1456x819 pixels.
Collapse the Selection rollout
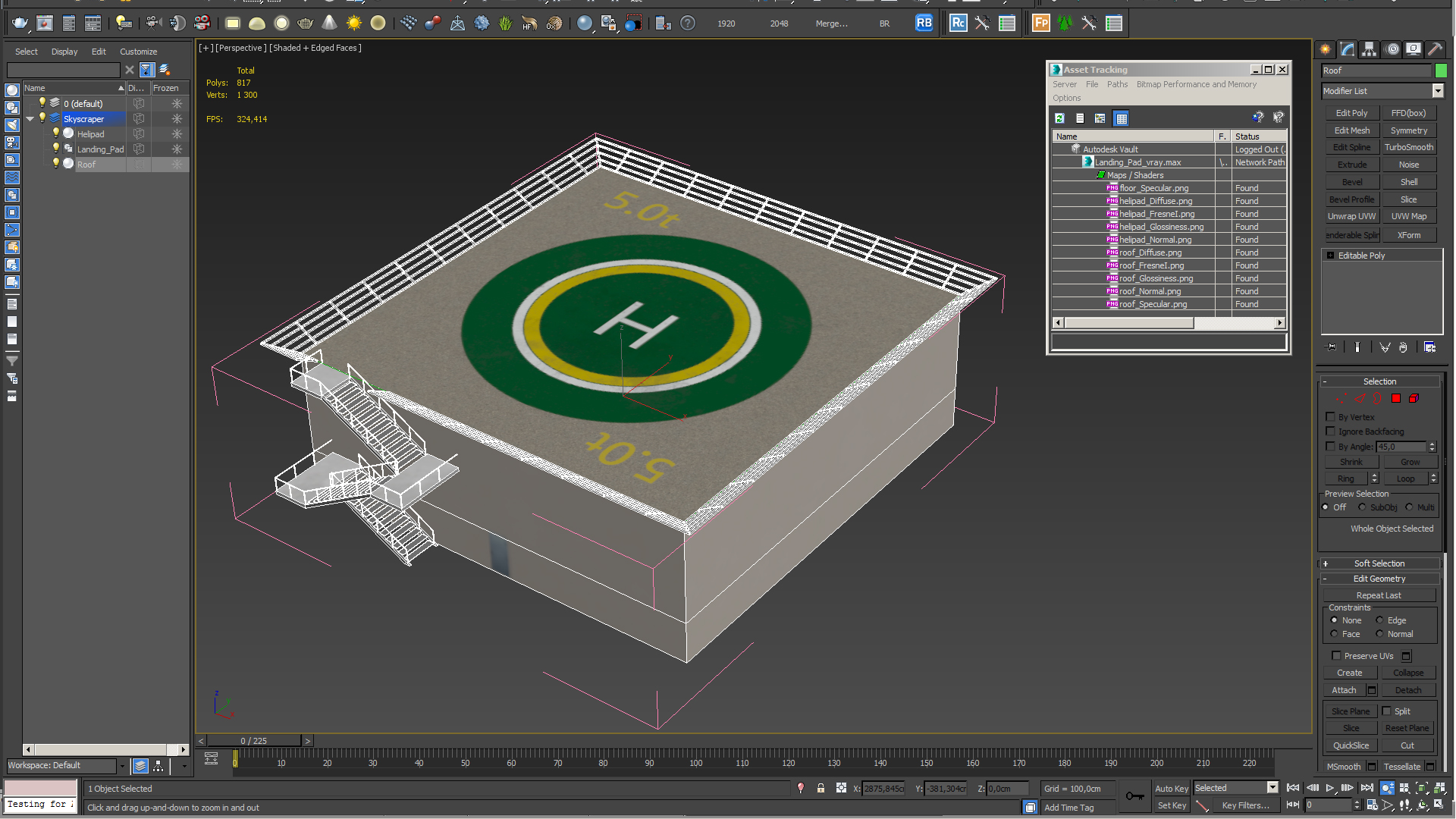pos(1379,381)
